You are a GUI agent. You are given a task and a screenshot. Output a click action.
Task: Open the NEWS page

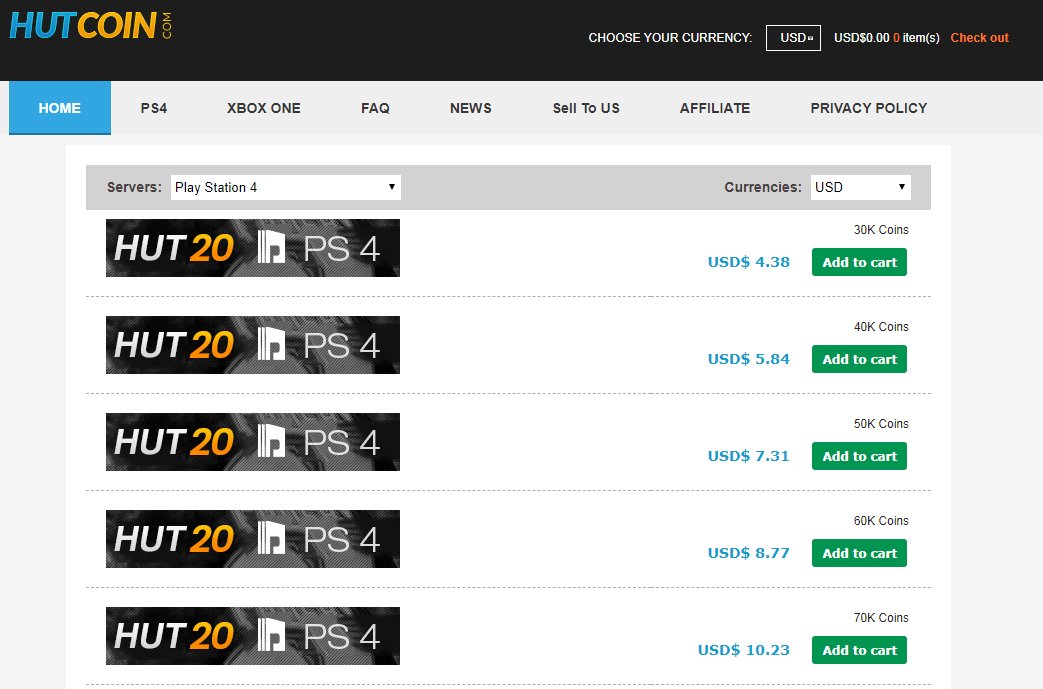(470, 108)
